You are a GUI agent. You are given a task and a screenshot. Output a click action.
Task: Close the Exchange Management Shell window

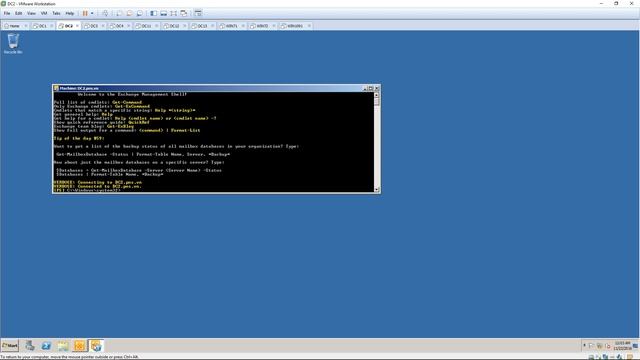pyautogui.click(x=377, y=88)
